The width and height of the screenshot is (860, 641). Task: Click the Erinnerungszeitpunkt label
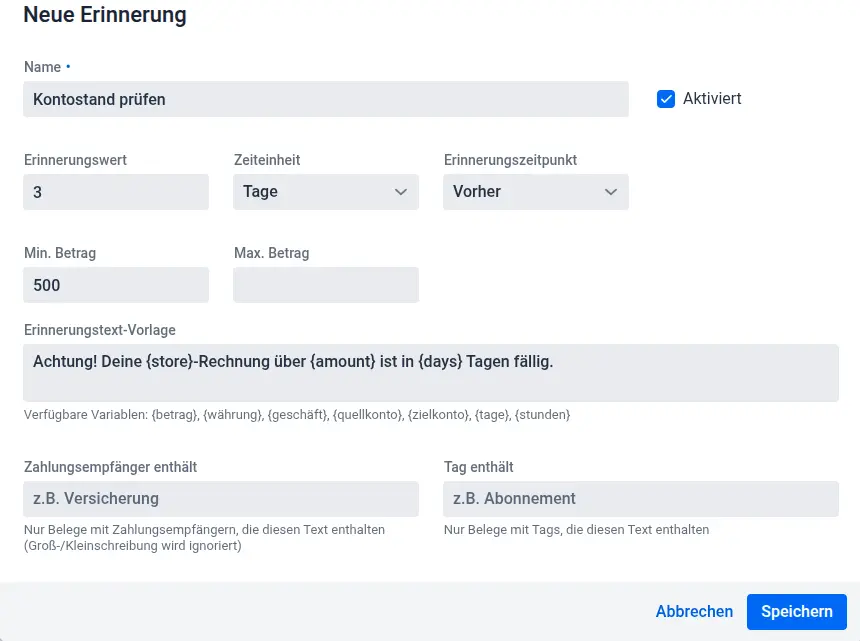tap(510, 160)
